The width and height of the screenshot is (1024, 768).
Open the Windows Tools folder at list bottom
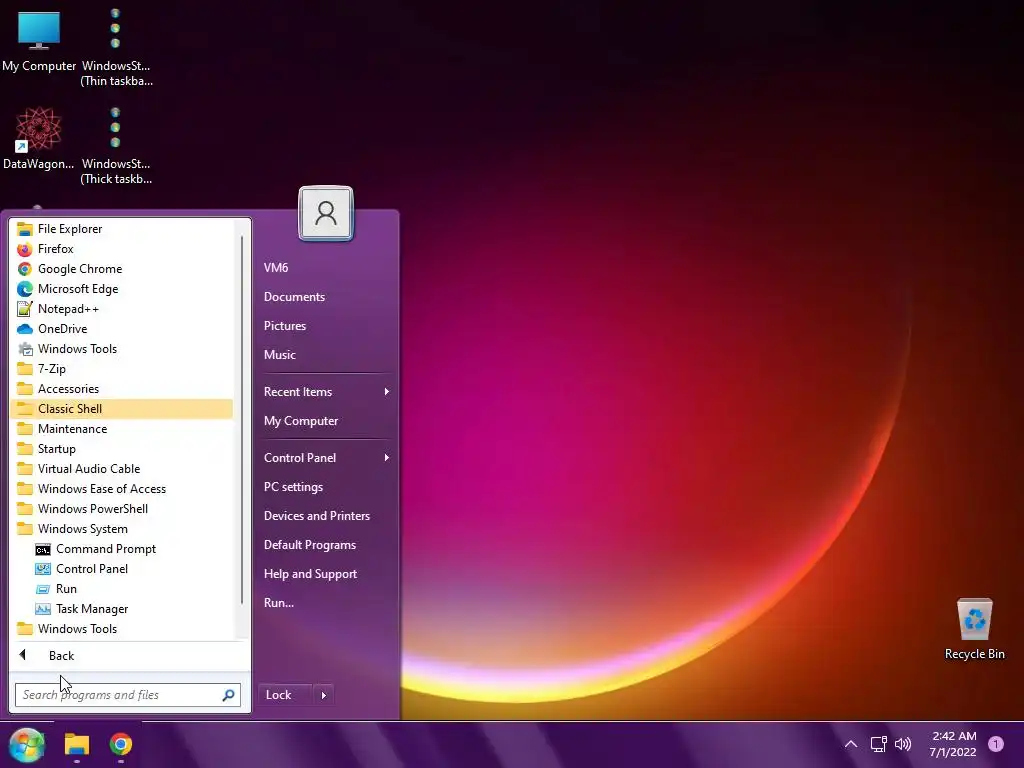pyautogui.click(x=122, y=629)
